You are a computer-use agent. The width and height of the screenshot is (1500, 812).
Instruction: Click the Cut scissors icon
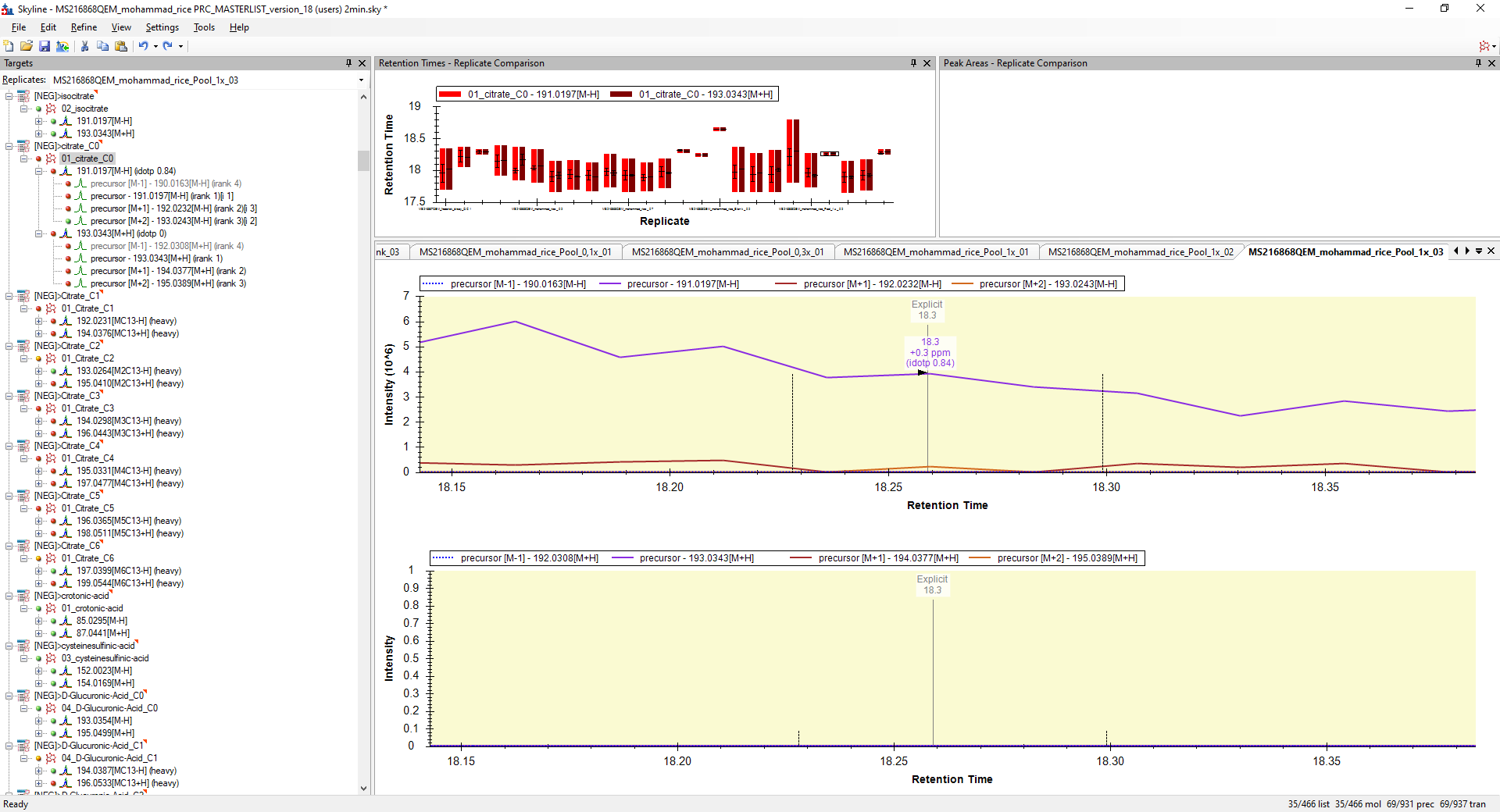click(84, 46)
